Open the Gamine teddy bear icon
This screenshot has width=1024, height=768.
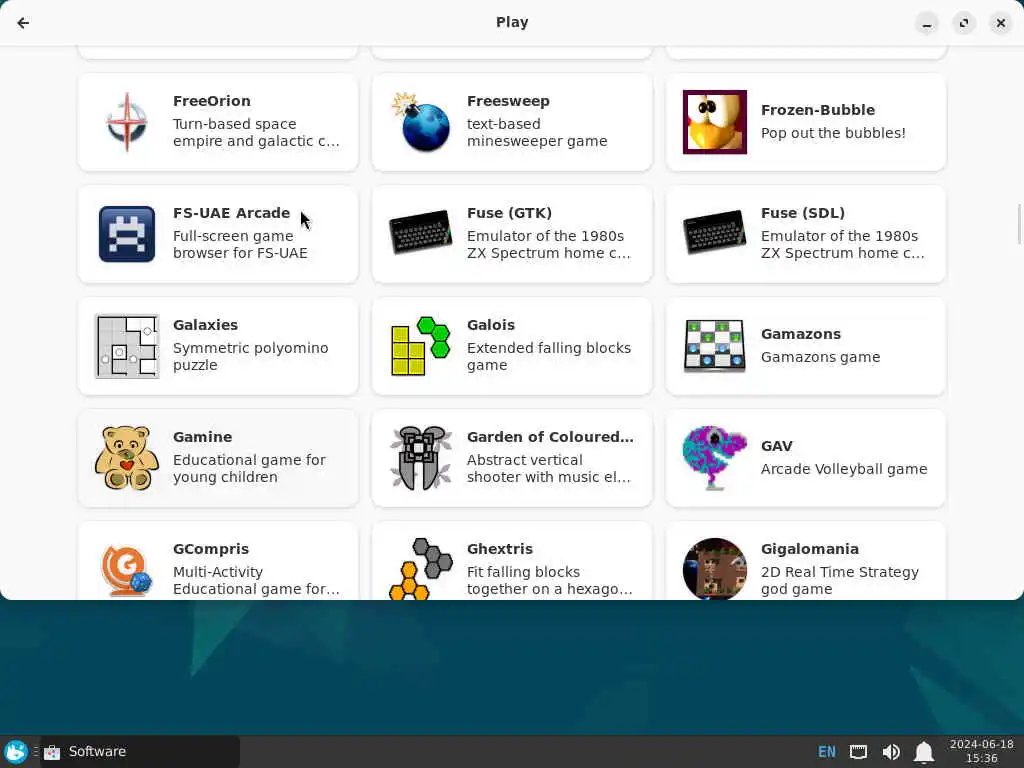[127, 458]
